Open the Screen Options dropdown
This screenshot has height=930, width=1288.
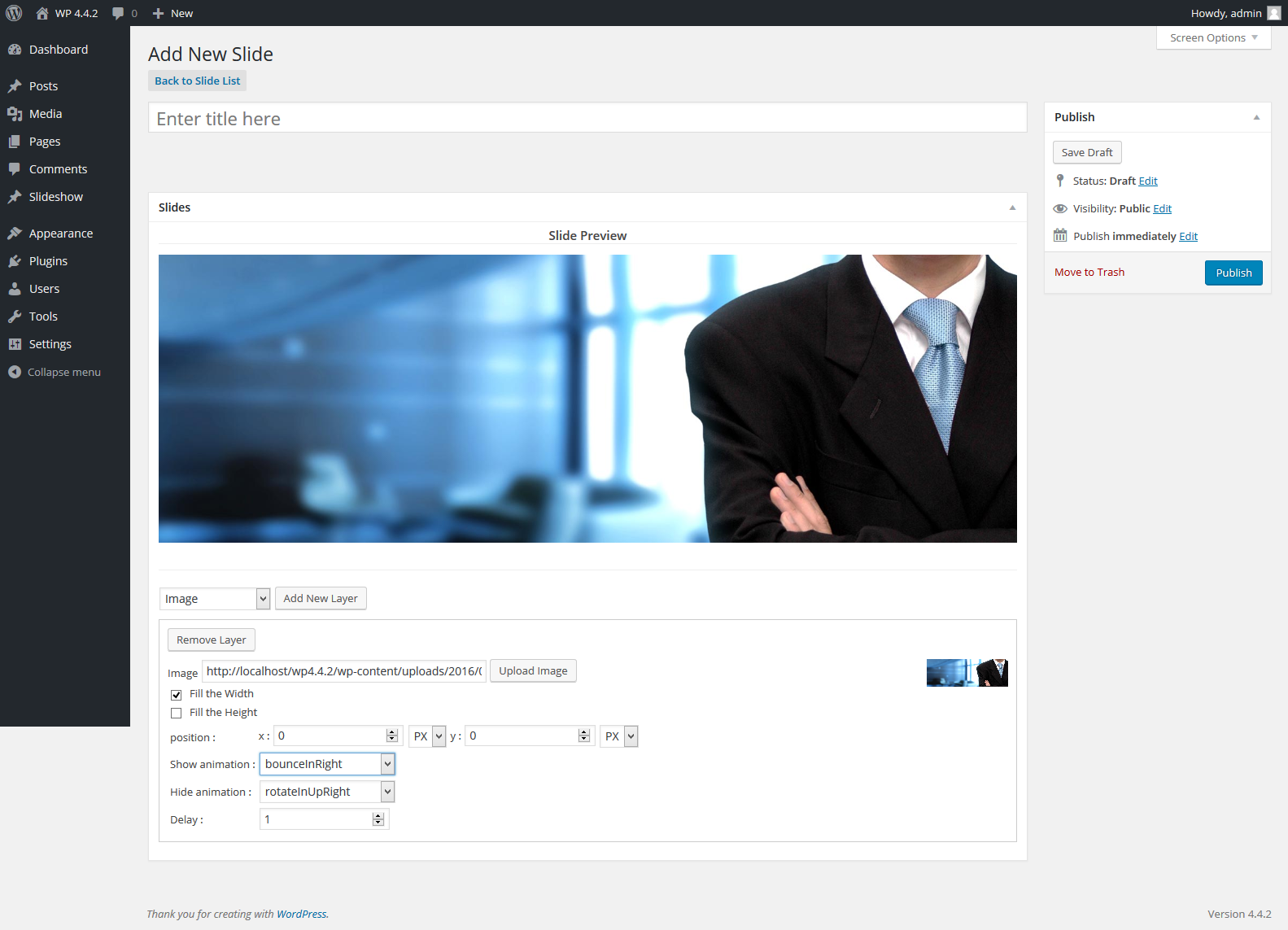tap(1214, 37)
